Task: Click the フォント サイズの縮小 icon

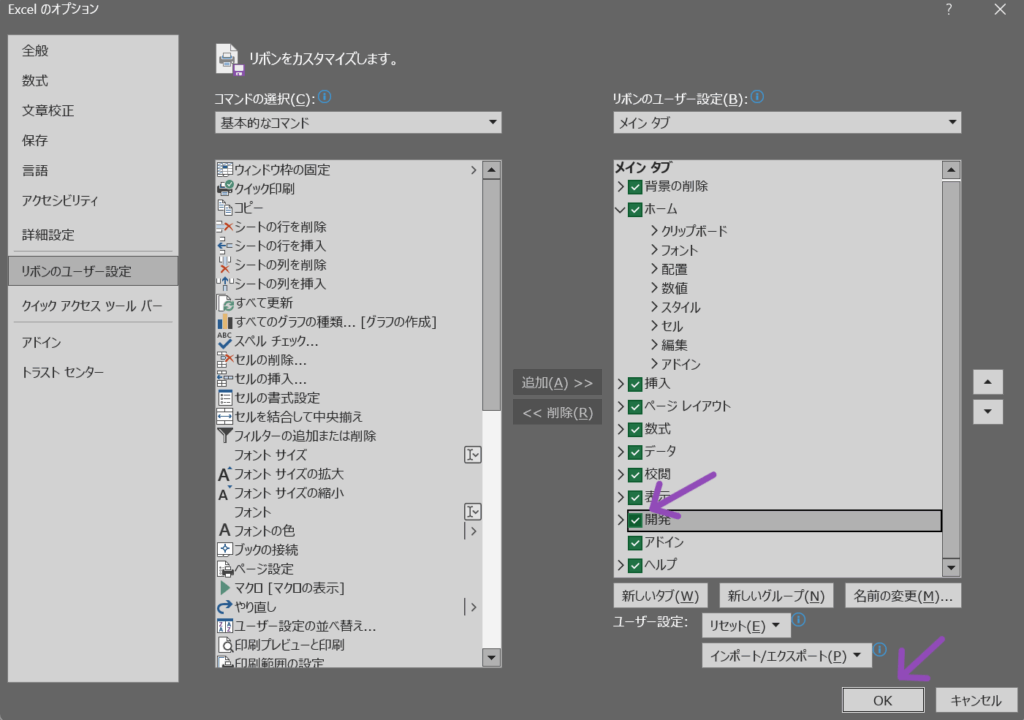Action: coord(224,493)
